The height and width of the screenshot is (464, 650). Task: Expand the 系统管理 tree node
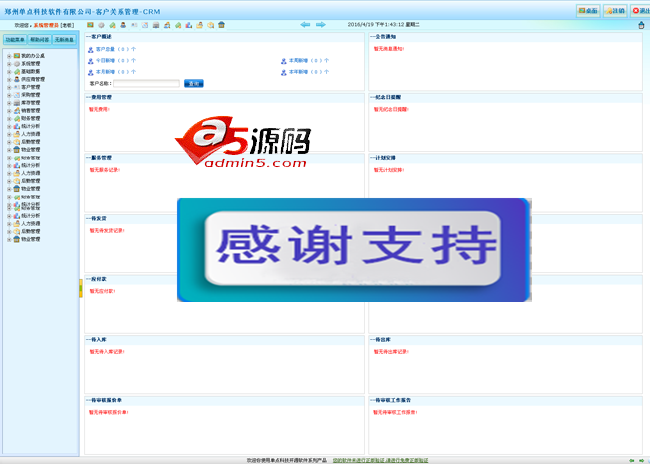pyautogui.click(x=9, y=64)
